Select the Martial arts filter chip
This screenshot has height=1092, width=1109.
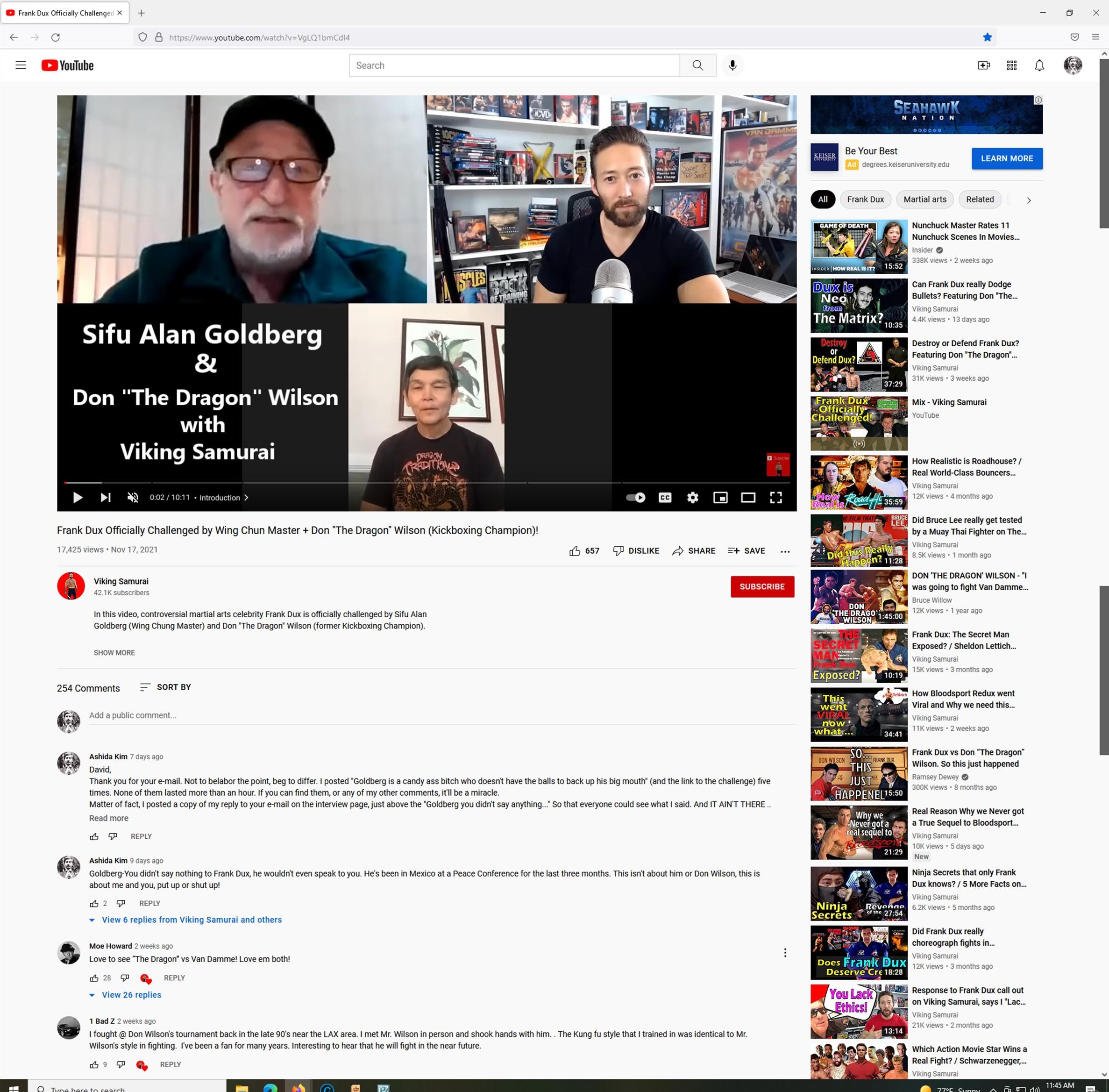[x=925, y=199]
